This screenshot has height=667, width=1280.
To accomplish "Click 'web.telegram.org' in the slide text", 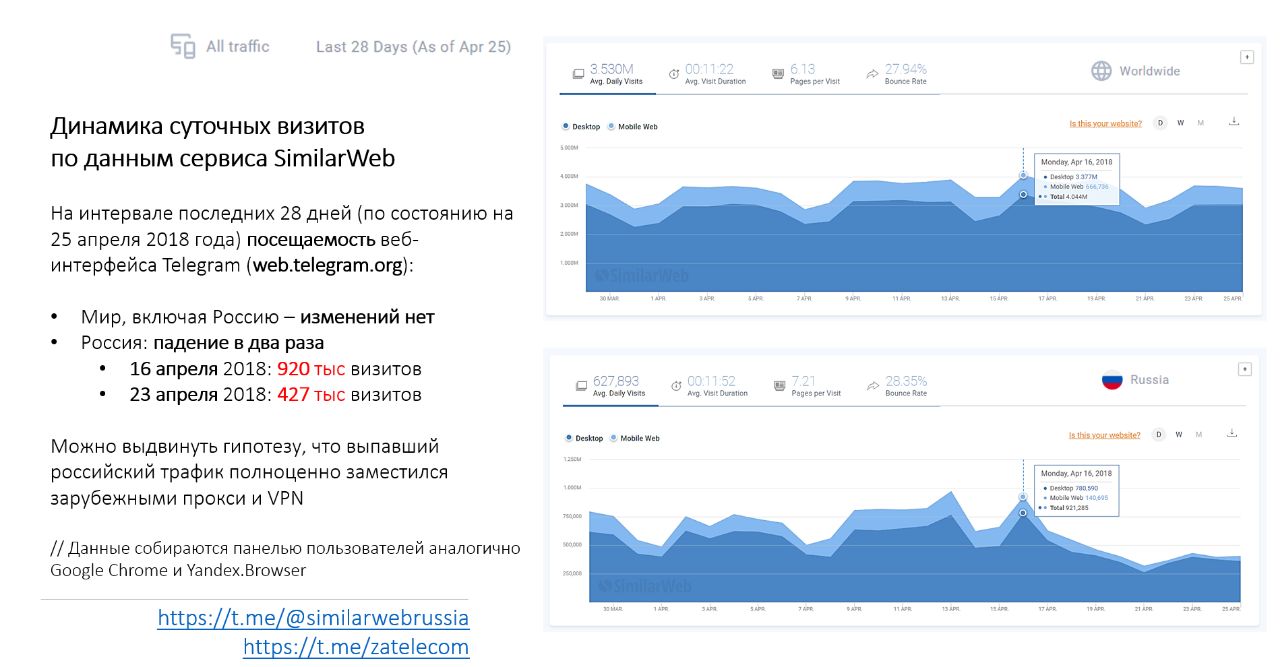I will point(329,265).
